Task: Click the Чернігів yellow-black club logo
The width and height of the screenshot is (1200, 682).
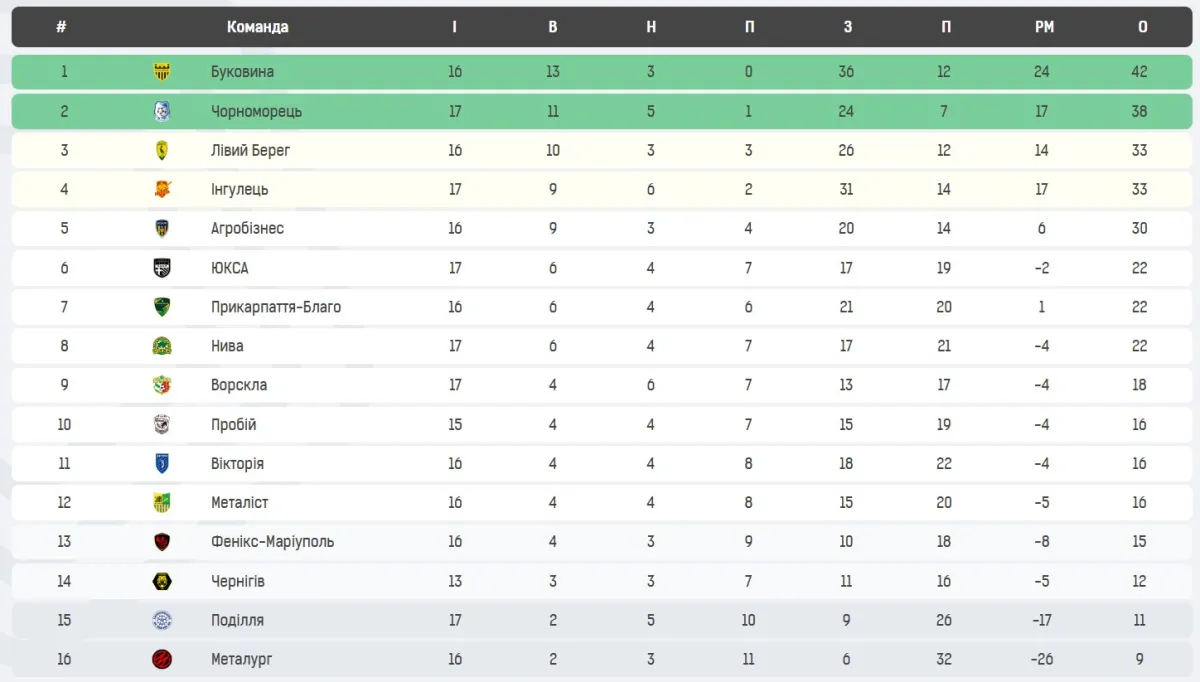Action: [162, 581]
